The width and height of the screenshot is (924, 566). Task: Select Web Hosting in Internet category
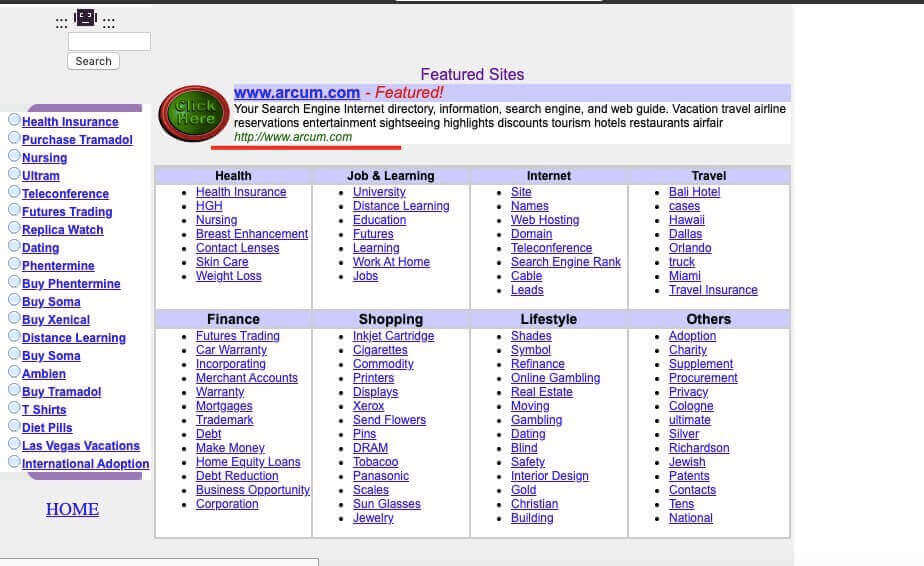click(x=545, y=220)
